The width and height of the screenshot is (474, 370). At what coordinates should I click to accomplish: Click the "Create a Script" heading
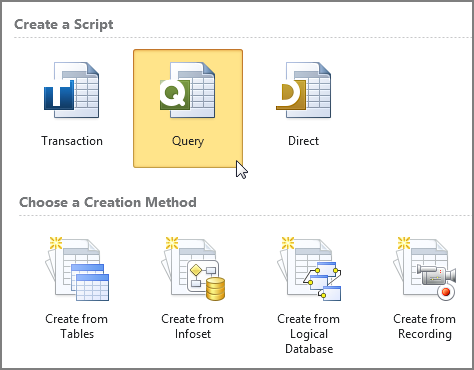pos(64,25)
